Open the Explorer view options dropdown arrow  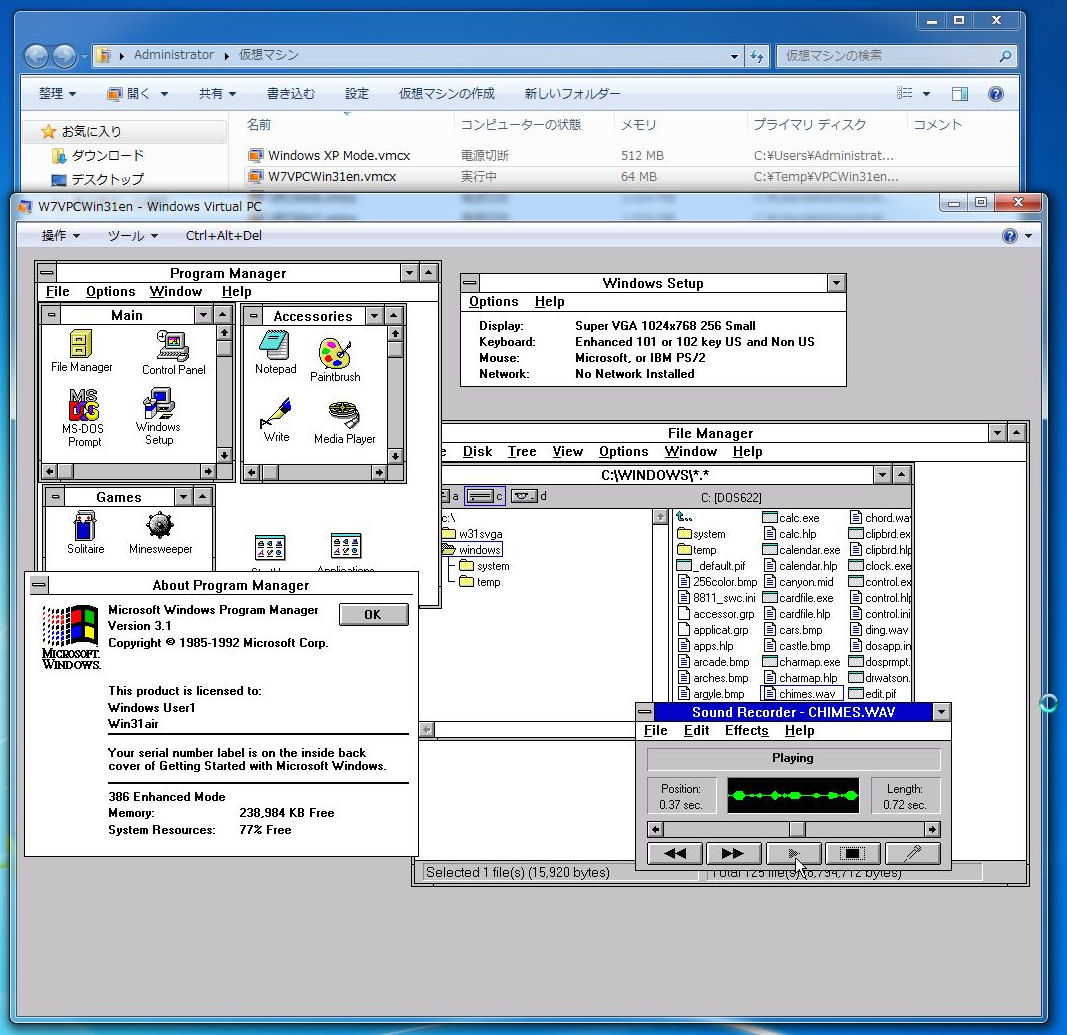(x=926, y=94)
